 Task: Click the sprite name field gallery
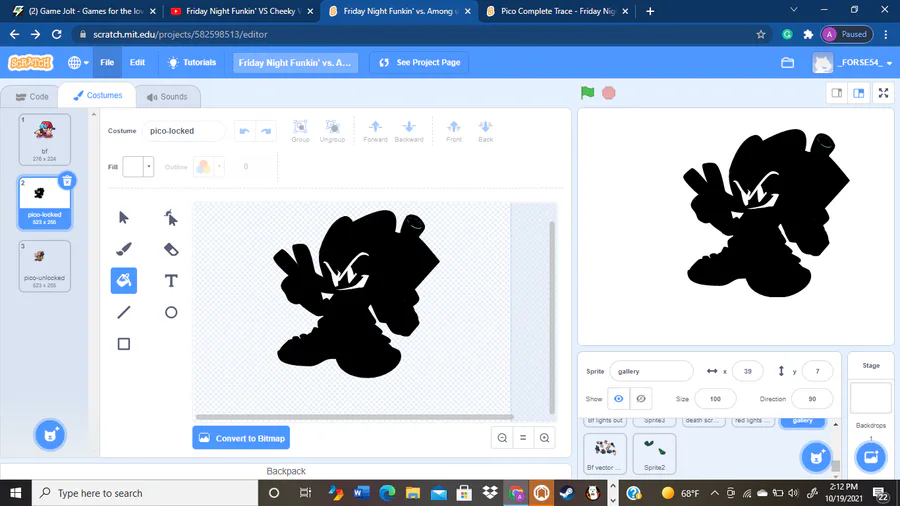(x=651, y=371)
